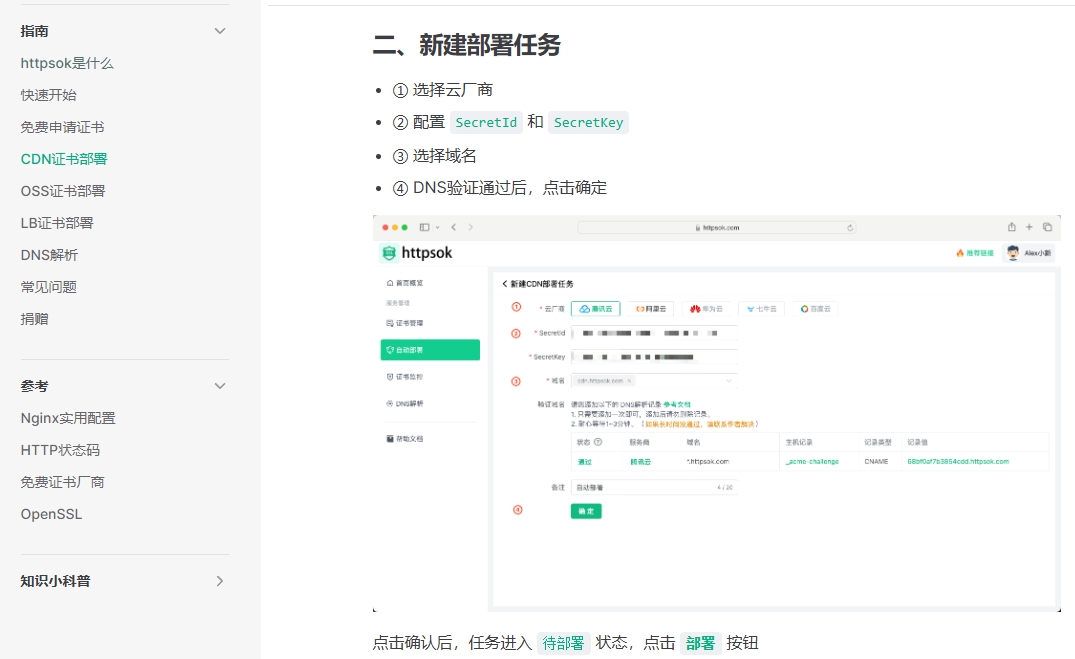Image resolution: width=1075 pixels, height=659 pixels.
Task: Go to 快速开始 in the sidebar
Action: (x=49, y=95)
